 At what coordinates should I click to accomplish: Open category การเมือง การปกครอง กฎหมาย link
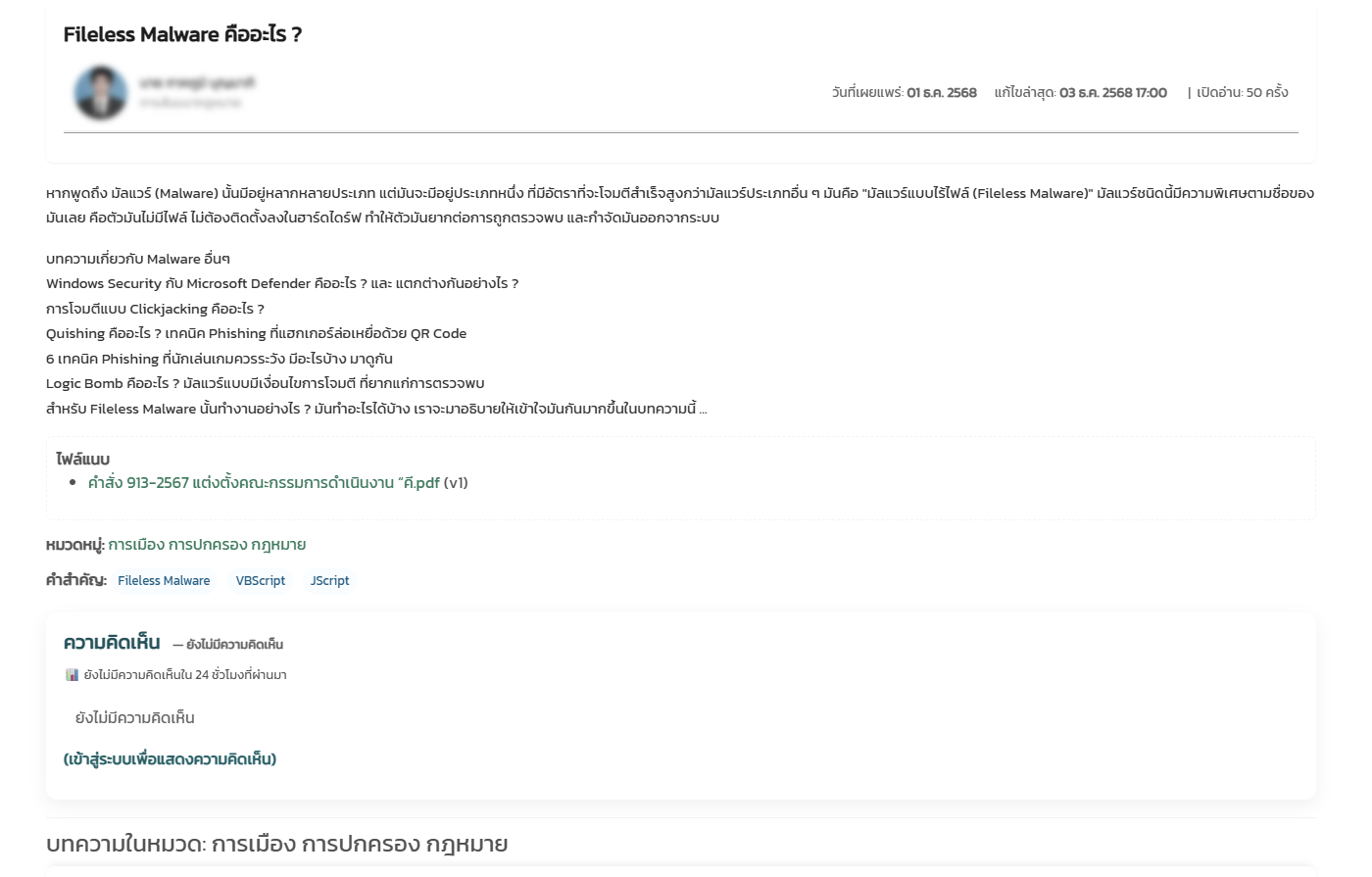207,544
